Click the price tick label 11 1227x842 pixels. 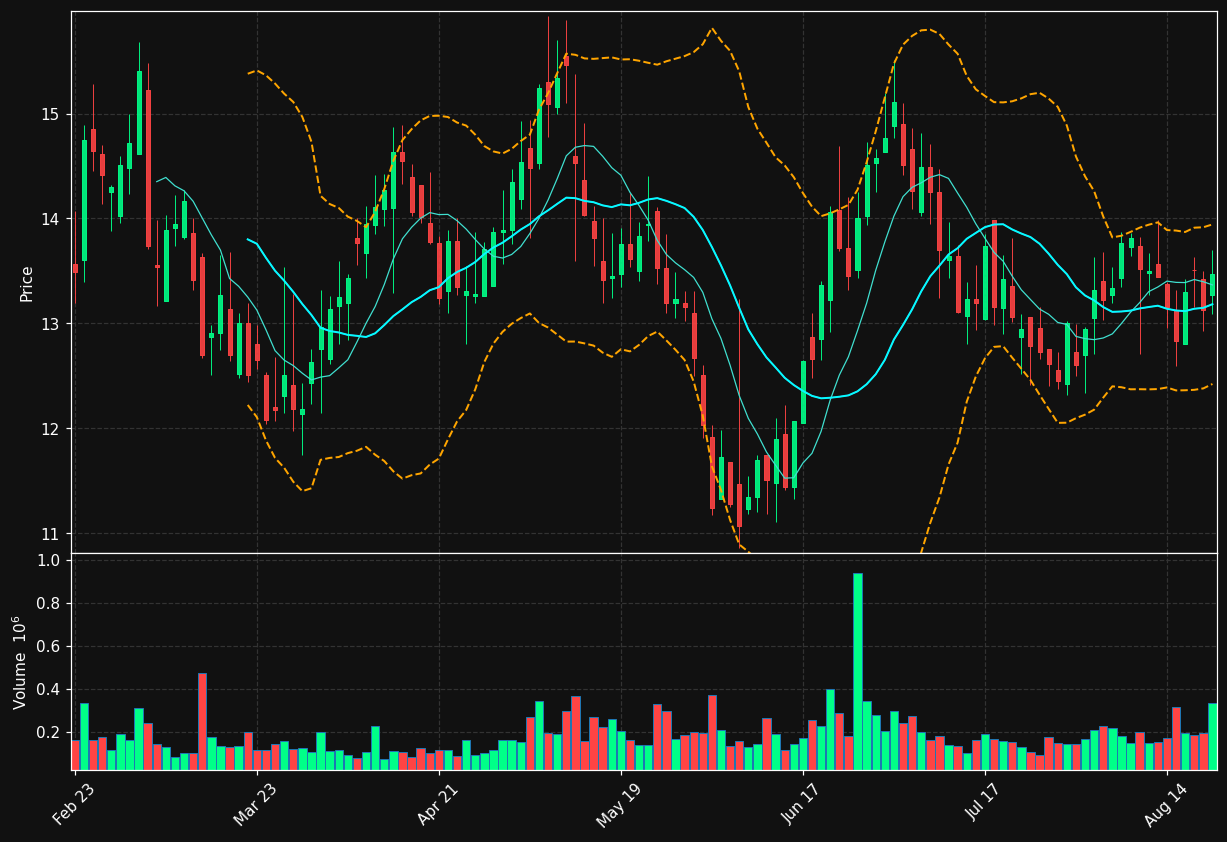tap(50, 533)
